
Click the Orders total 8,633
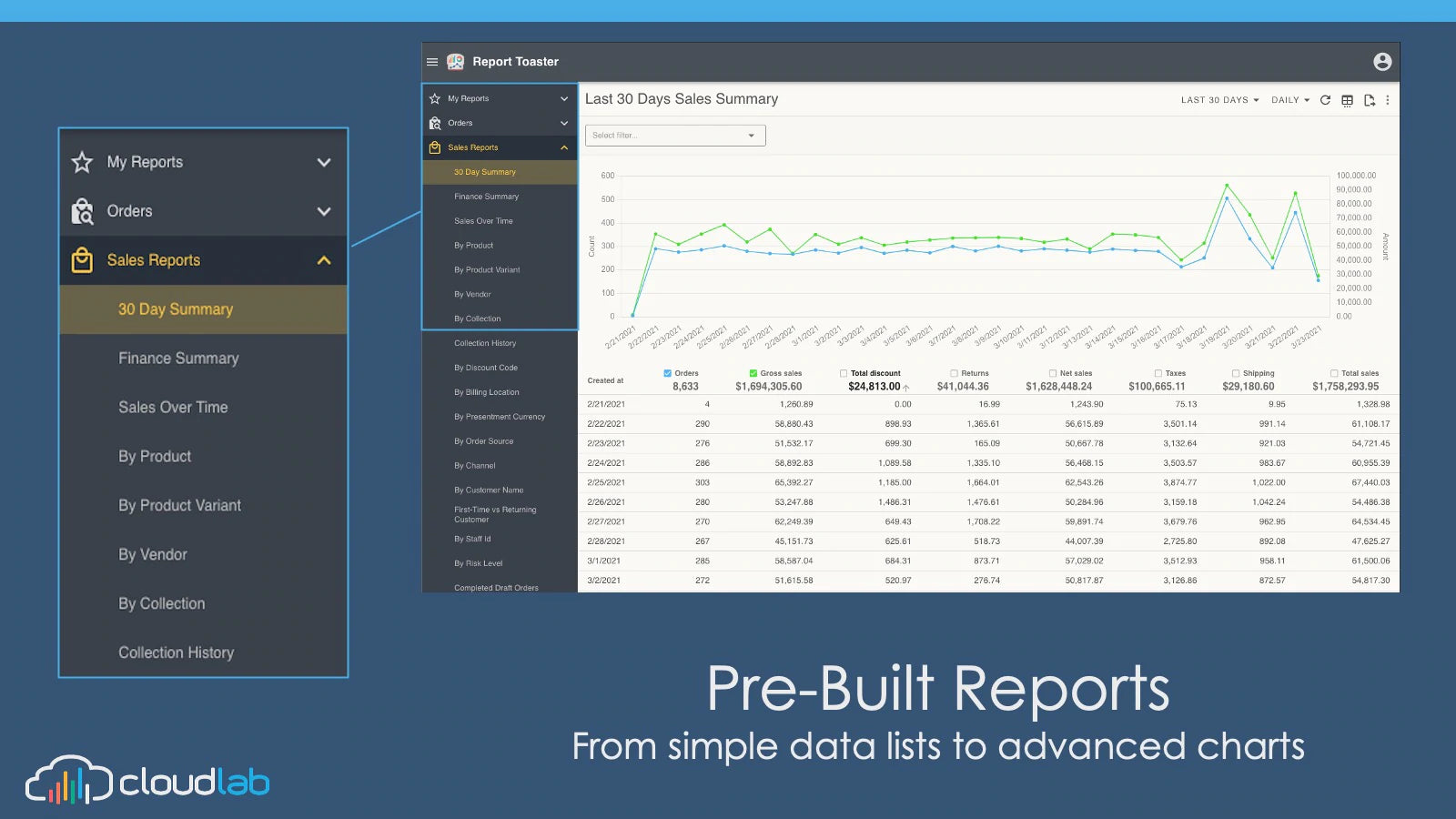(685, 387)
